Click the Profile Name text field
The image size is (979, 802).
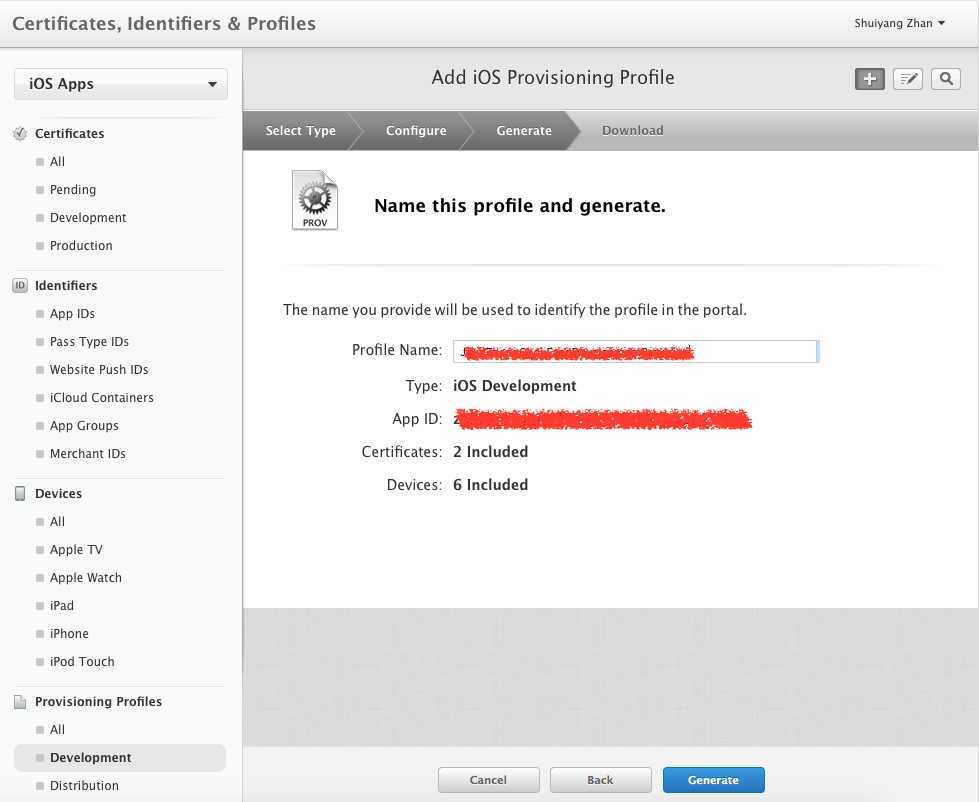636,351
